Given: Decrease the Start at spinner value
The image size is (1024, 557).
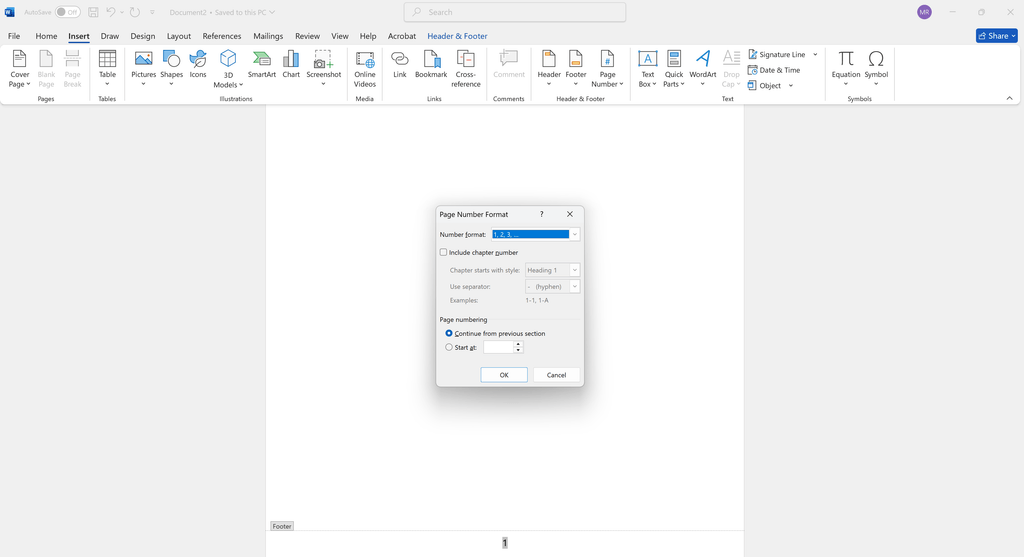Looking at the screenshot, I should pyautogui.click(x=519, y=351).
